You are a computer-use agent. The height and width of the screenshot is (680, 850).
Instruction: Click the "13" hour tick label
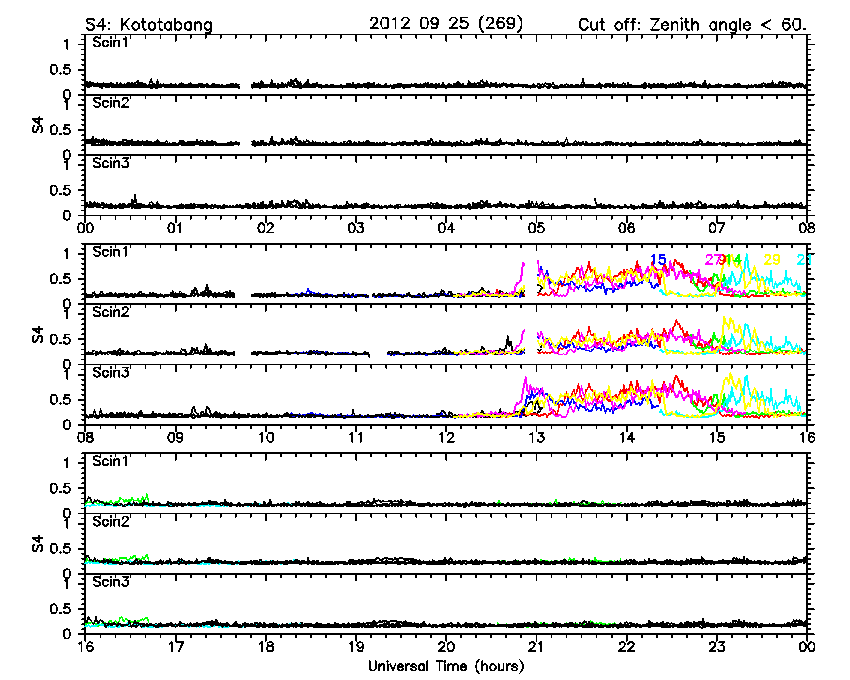point(536,437)
